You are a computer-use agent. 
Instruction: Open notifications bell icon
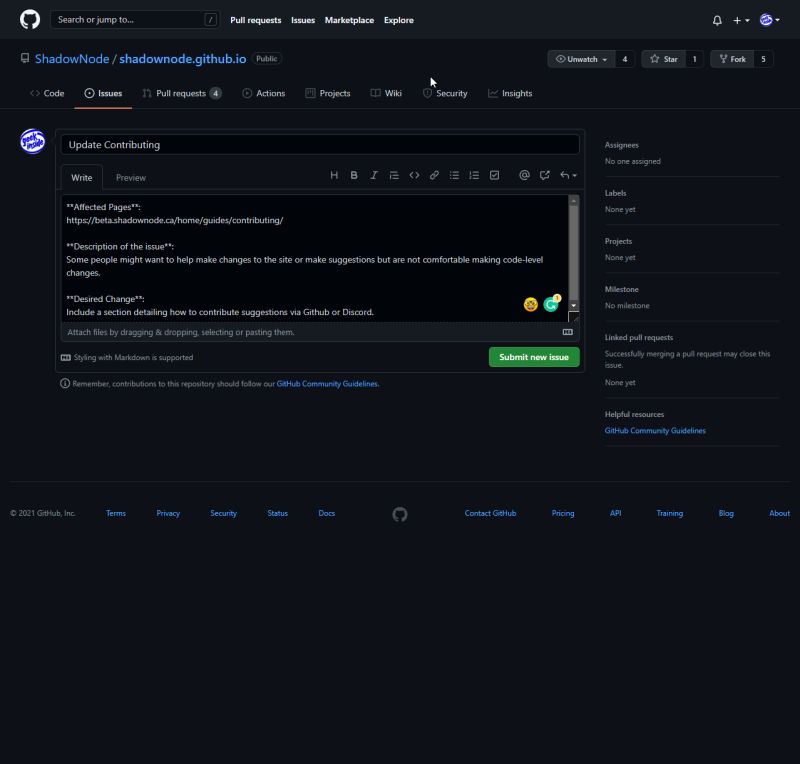click(x=715, y=19)
